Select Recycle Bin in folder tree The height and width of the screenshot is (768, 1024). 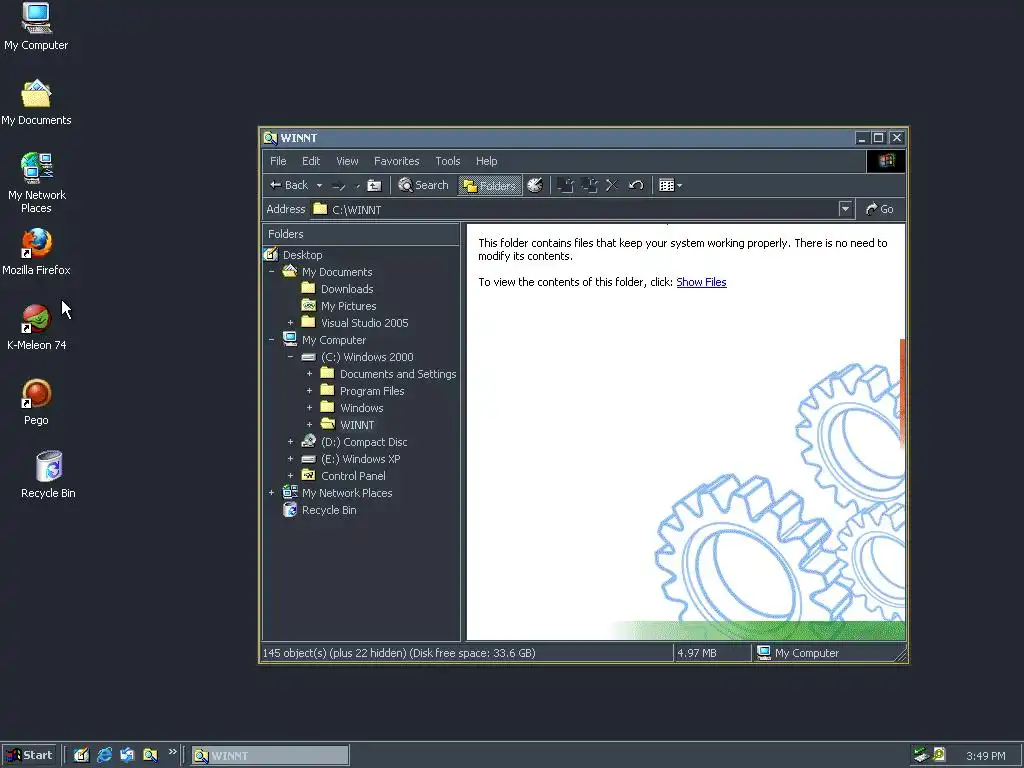click(320, 510)
